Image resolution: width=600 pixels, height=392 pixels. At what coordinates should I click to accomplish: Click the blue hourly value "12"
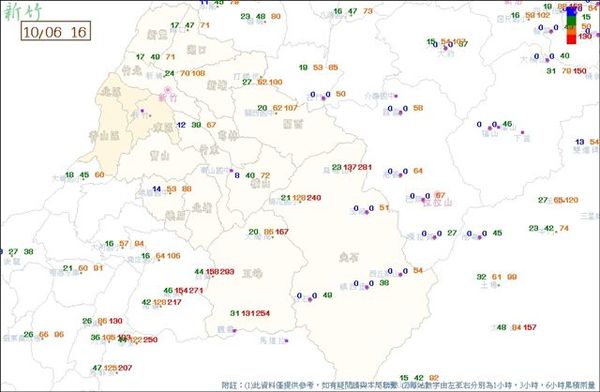point(181,125)
